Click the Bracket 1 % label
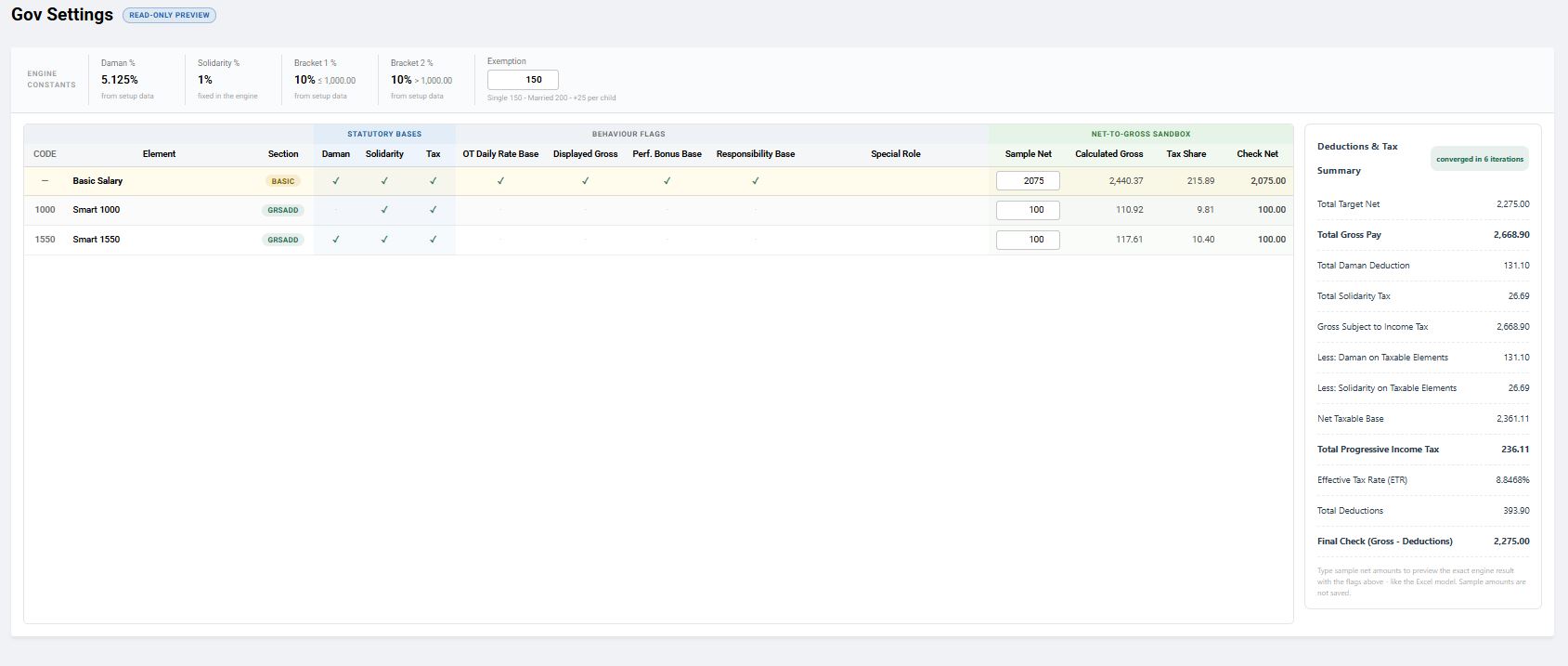 tap(316, 63)
